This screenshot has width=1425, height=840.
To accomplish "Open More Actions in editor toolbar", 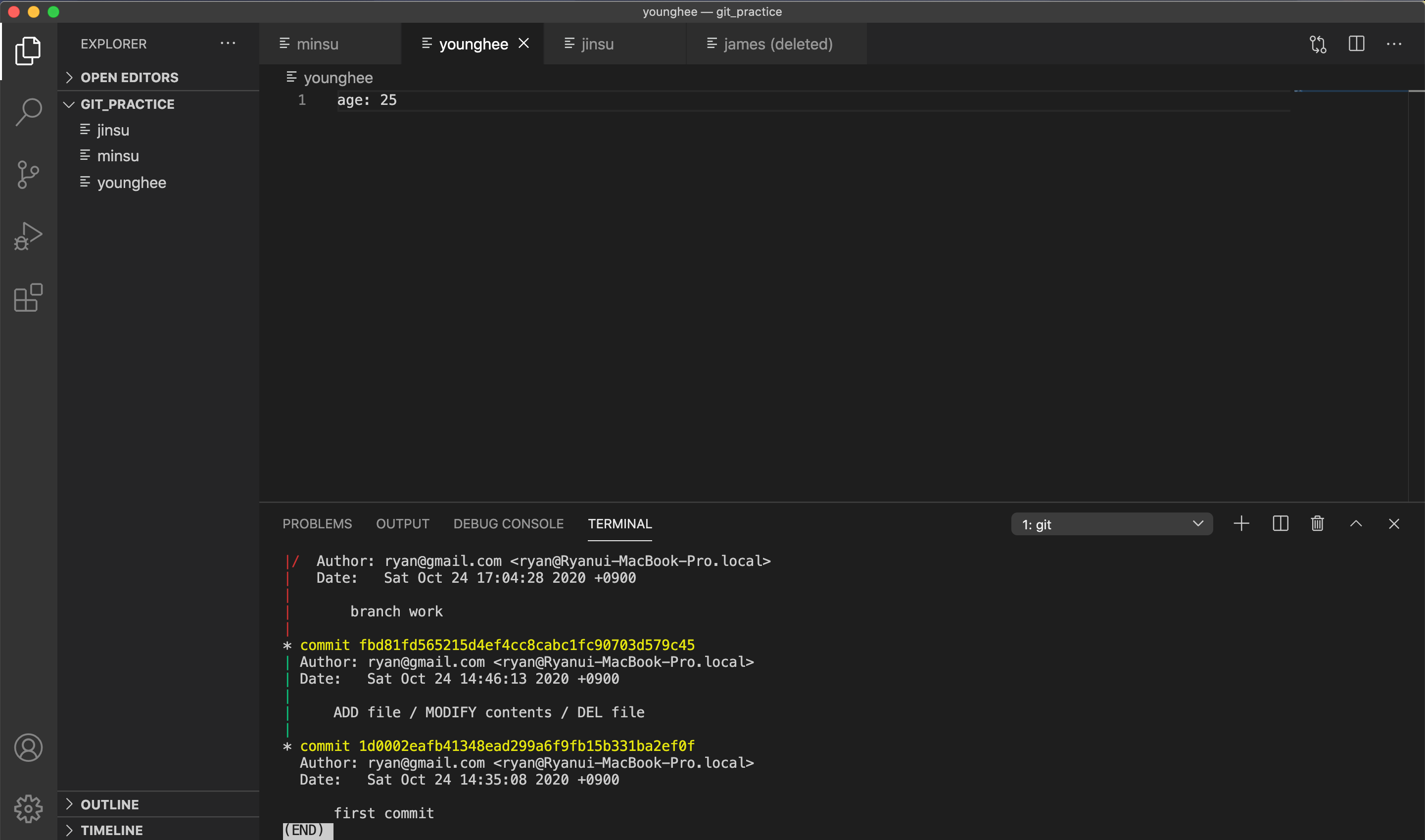I will [x=1395, y=44].
